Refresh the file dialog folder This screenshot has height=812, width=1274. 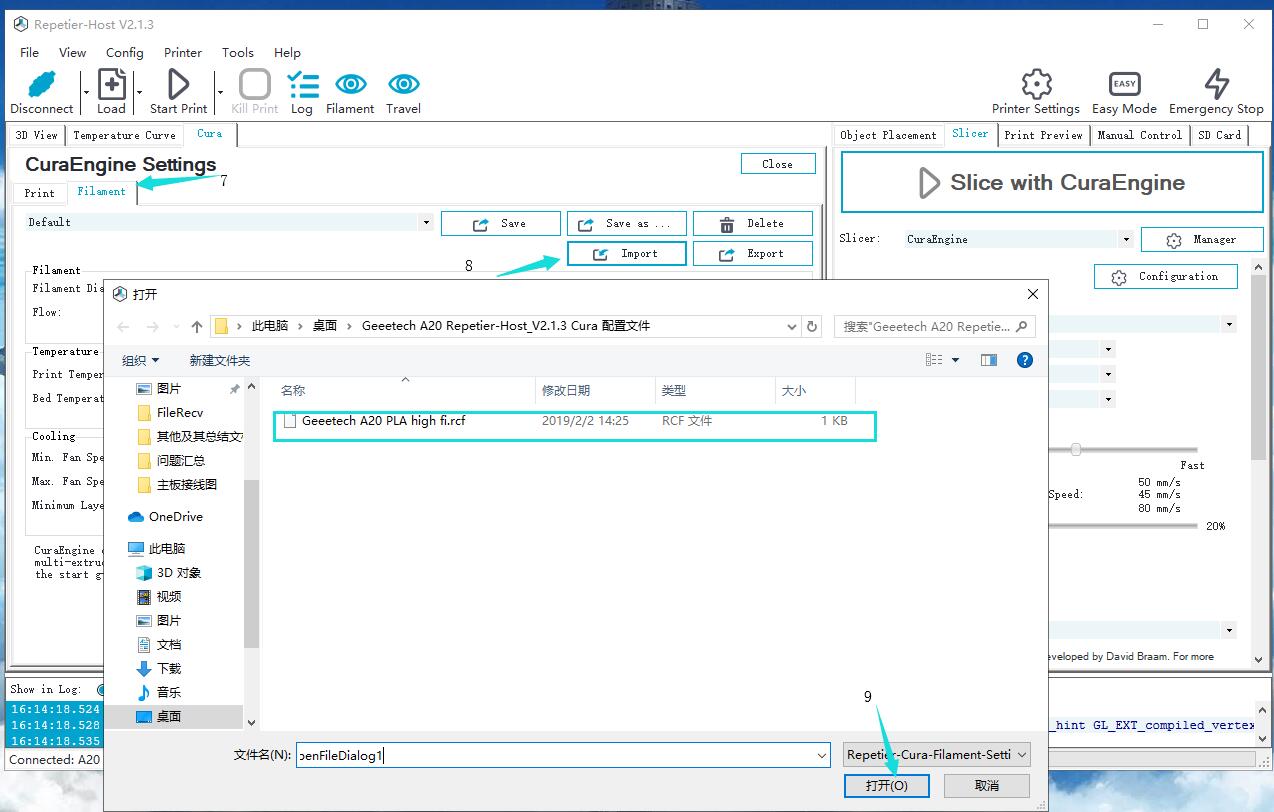pos(812,326)
